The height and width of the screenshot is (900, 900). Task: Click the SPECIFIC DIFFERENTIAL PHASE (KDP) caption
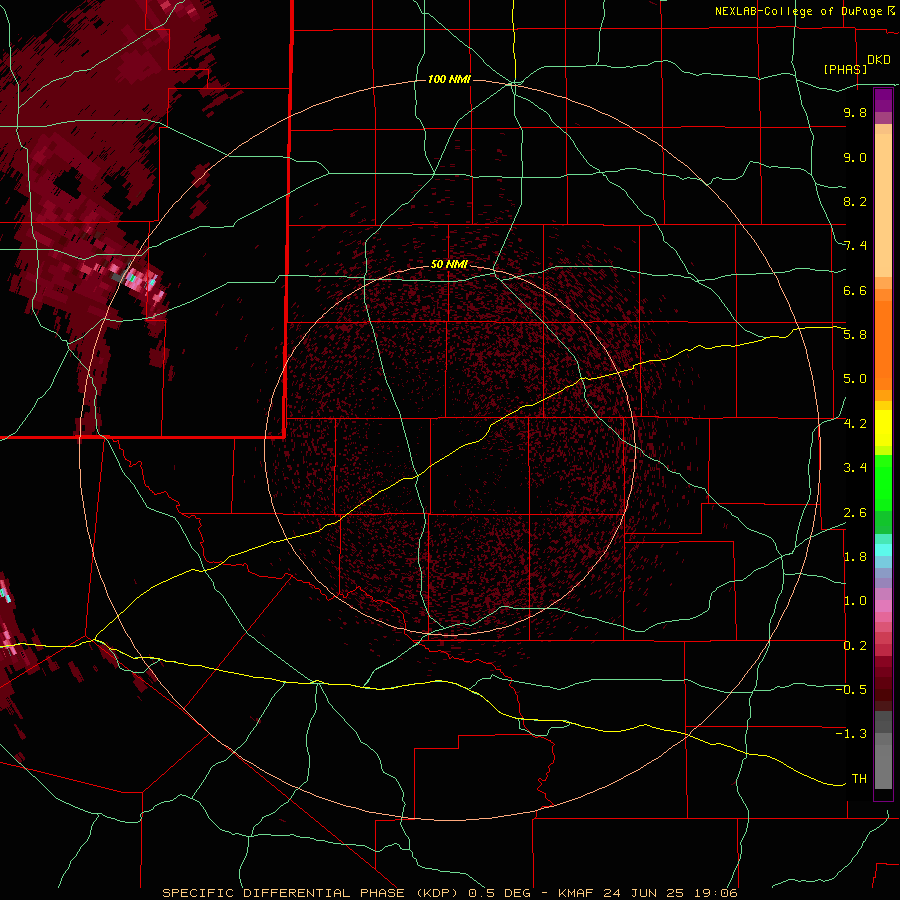coord(312,893)
